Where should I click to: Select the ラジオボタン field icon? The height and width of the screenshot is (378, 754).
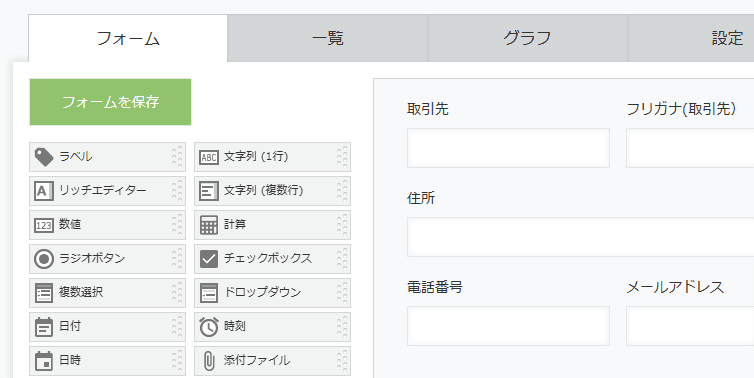pyautogui.click(x=44, y=259)
